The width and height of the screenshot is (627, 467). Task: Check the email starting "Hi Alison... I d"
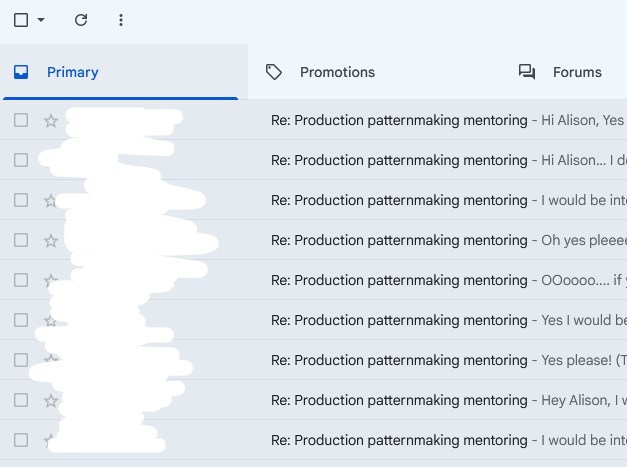(21, 160)
